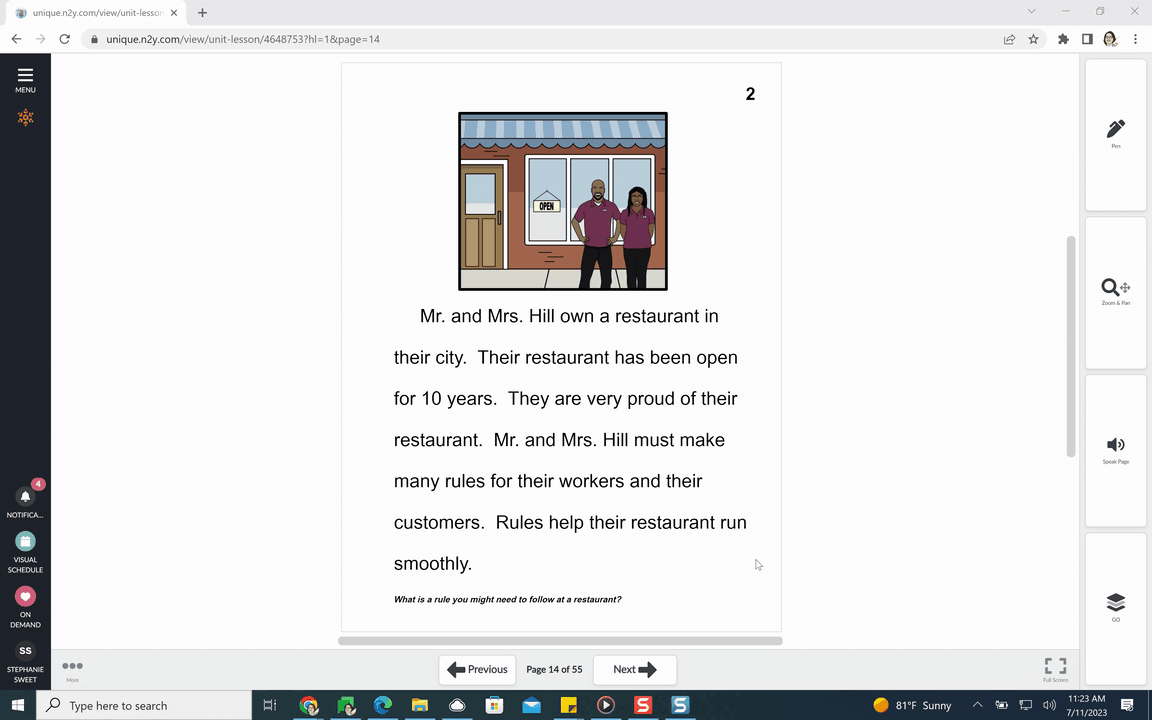Open the red Snagit S taskbar icon
The width and height of the screenshot is (1152, 720).
(643, 705)
